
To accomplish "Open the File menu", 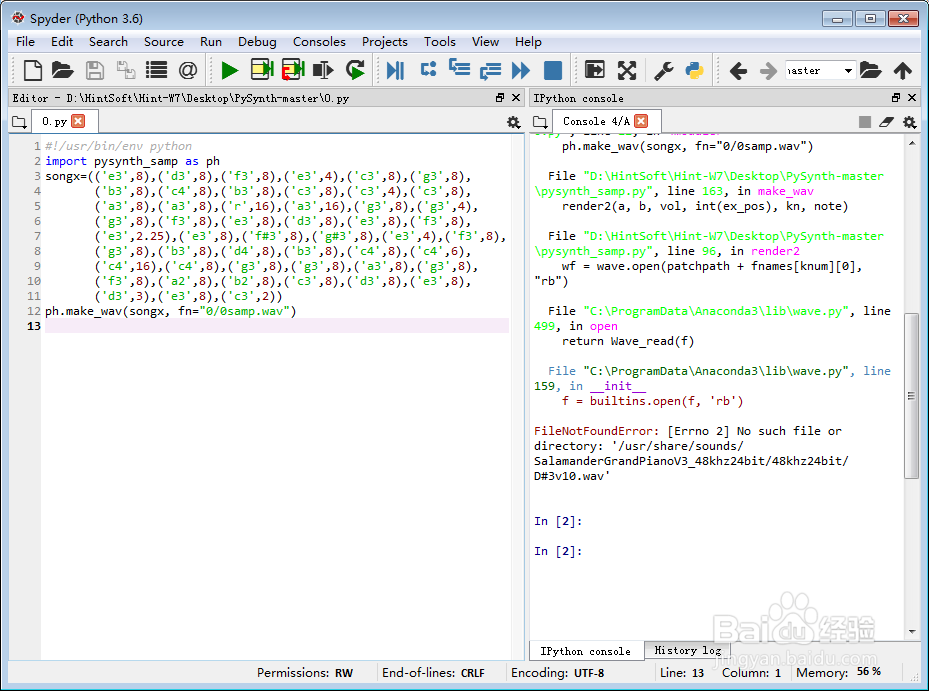I will (x=25, y=41).
